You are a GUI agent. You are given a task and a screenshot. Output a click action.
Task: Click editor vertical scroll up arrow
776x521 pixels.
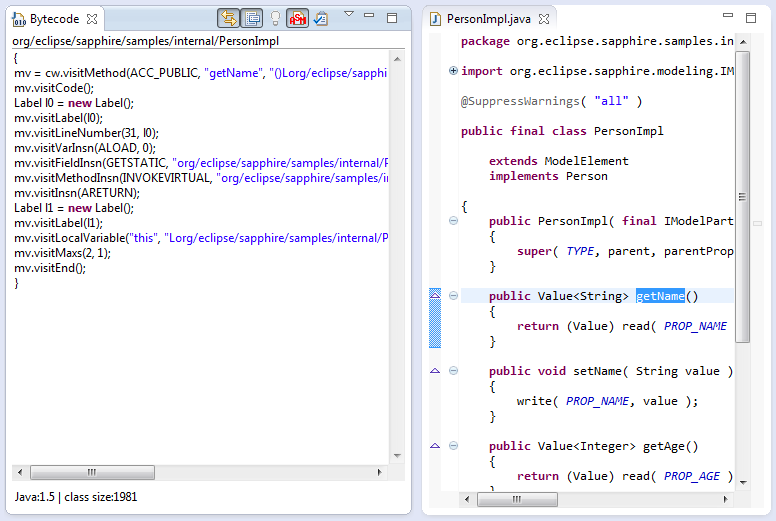pyautogui.click(x=743, y=42)
